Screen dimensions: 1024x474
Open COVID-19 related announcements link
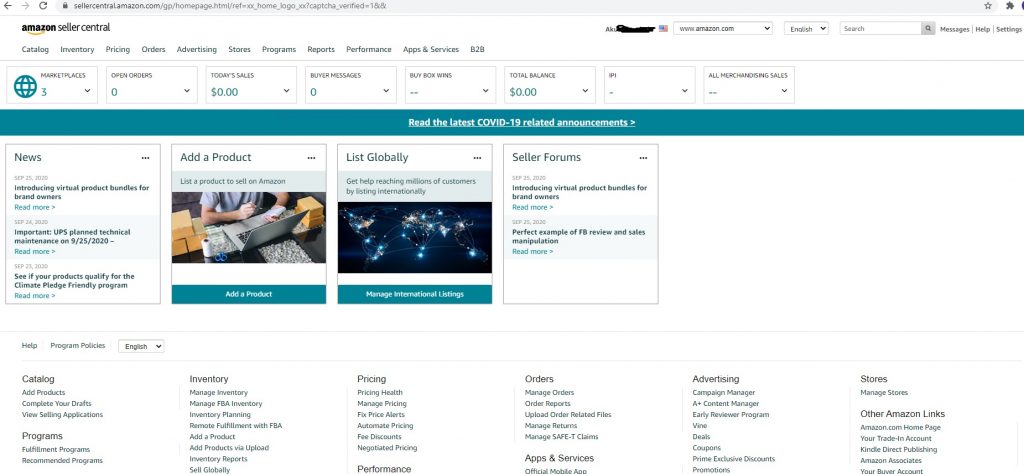(522, 123)
